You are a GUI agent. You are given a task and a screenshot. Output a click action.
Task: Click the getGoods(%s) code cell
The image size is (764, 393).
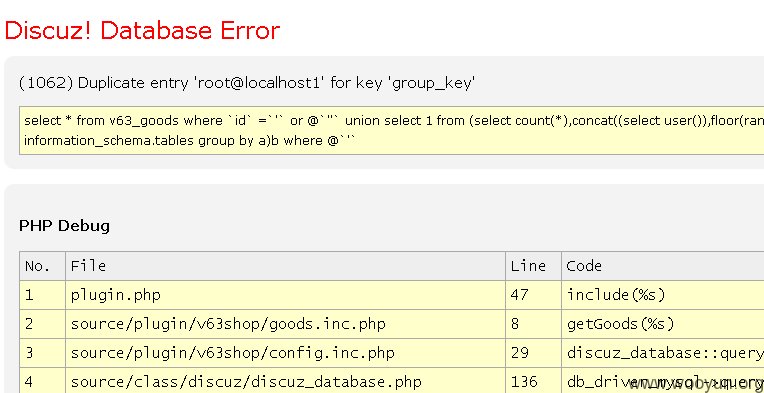pos(663,324)
